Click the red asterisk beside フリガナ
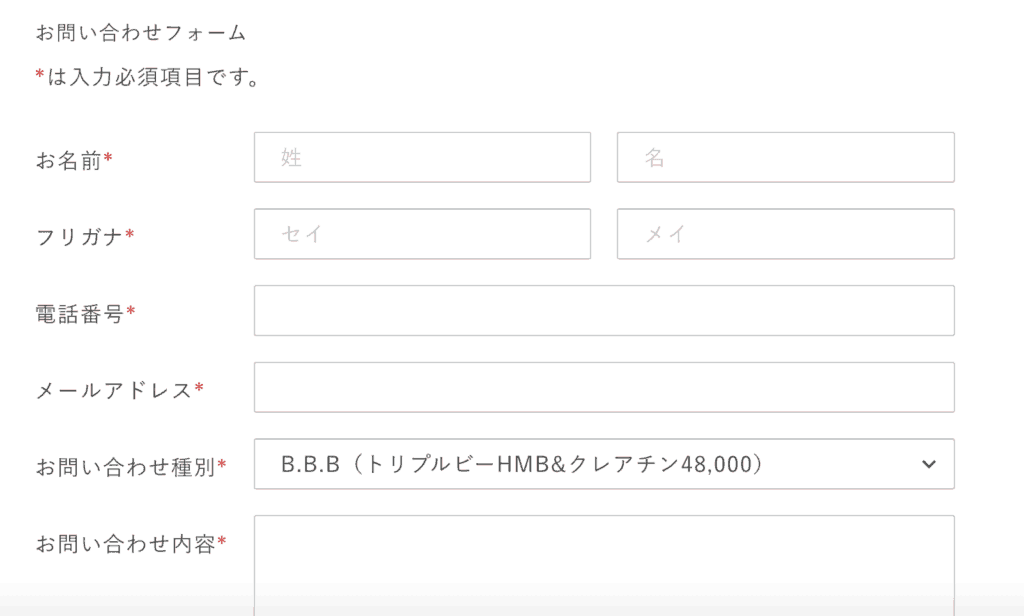 tap(130, 235)
